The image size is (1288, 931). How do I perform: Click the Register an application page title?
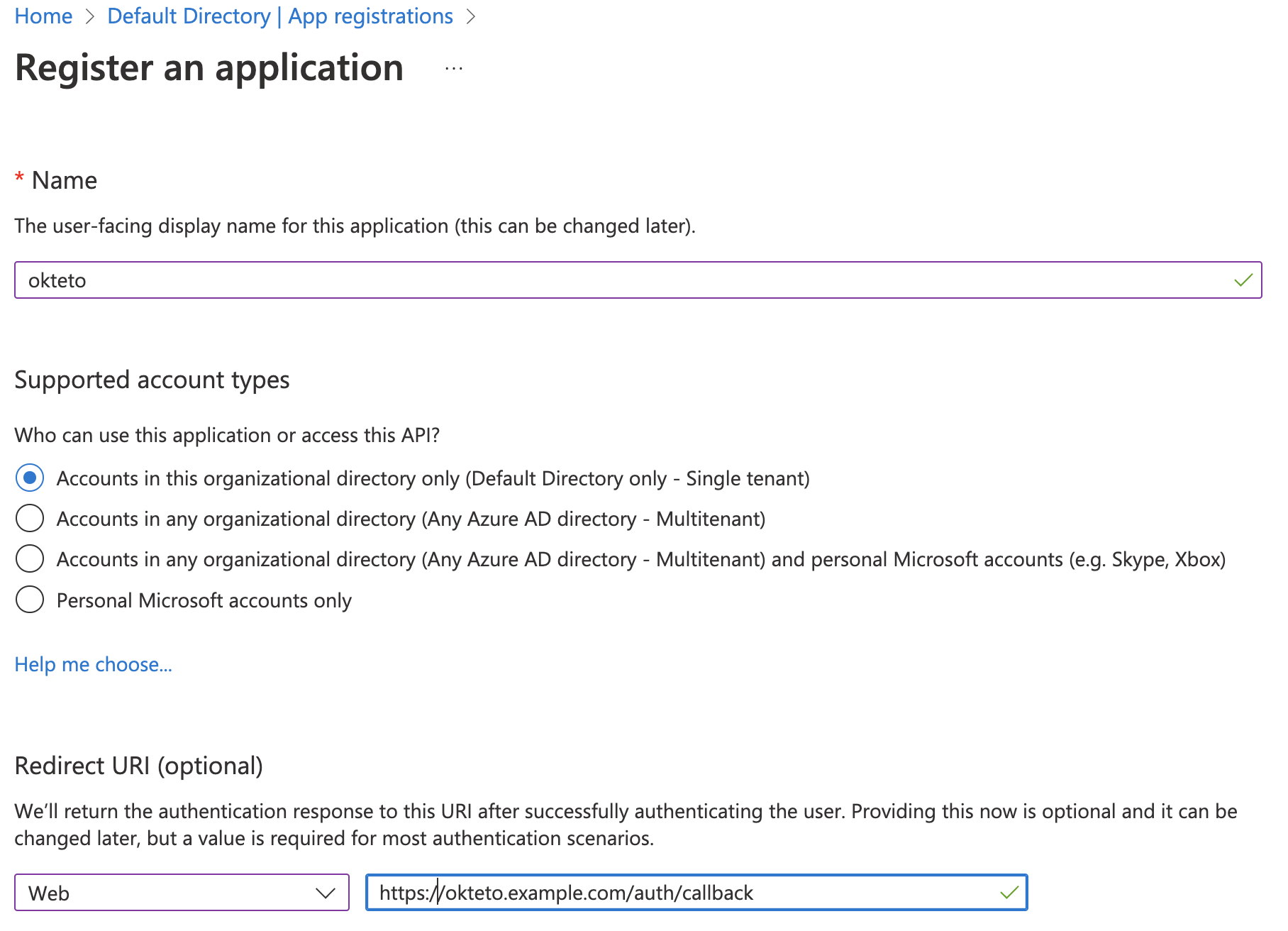coord(209,67)
